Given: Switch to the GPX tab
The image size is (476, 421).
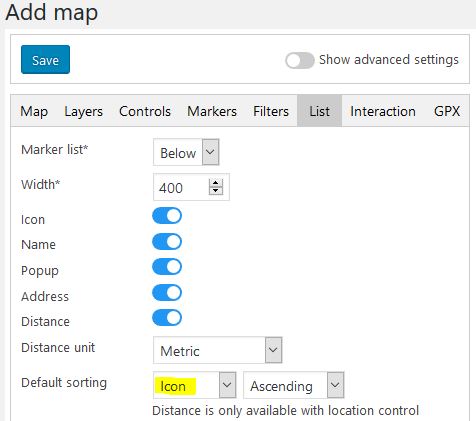Looking at the screenshot, I should 447,111.
